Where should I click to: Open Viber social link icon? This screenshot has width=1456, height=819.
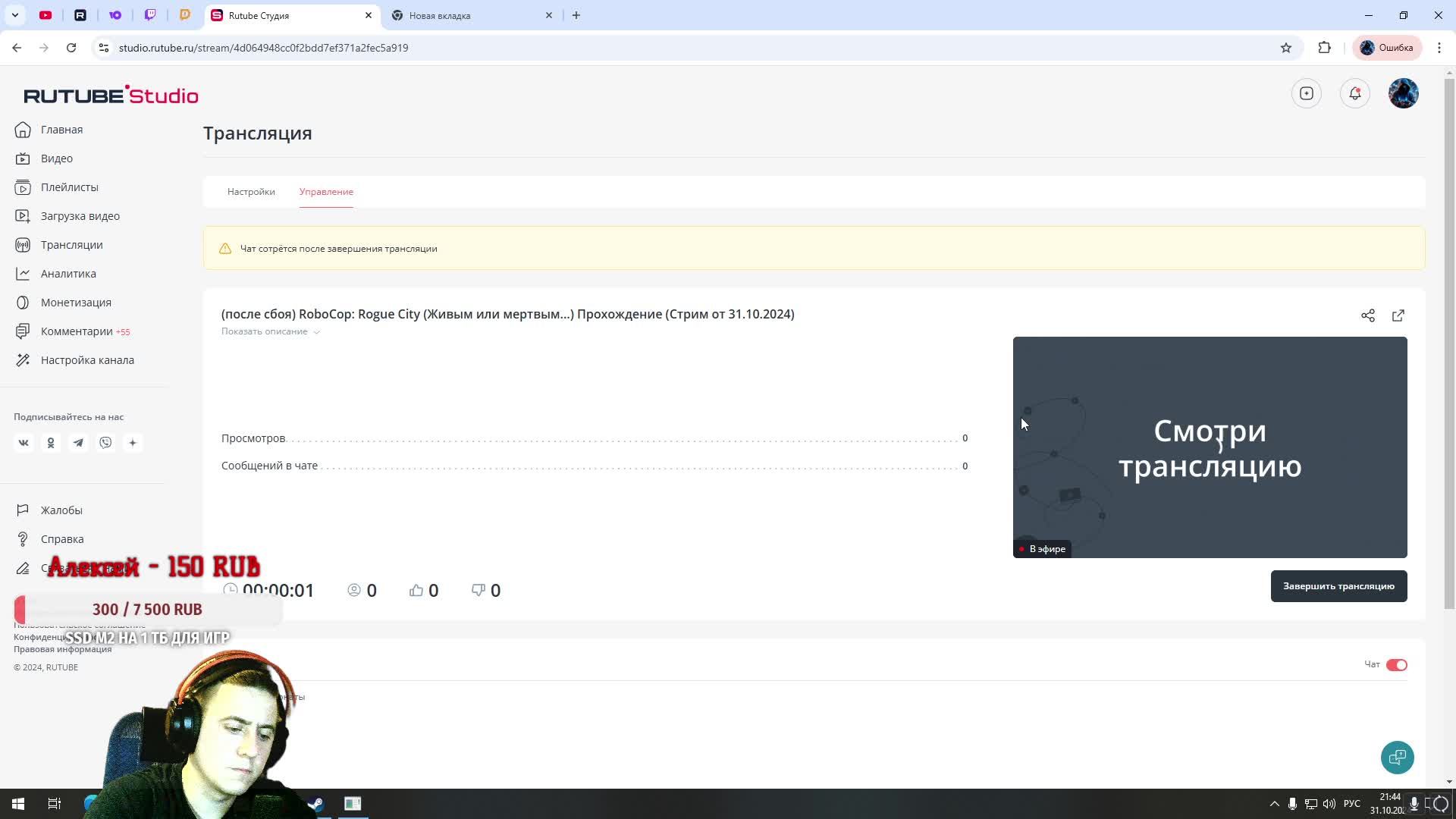click(105, 443)
